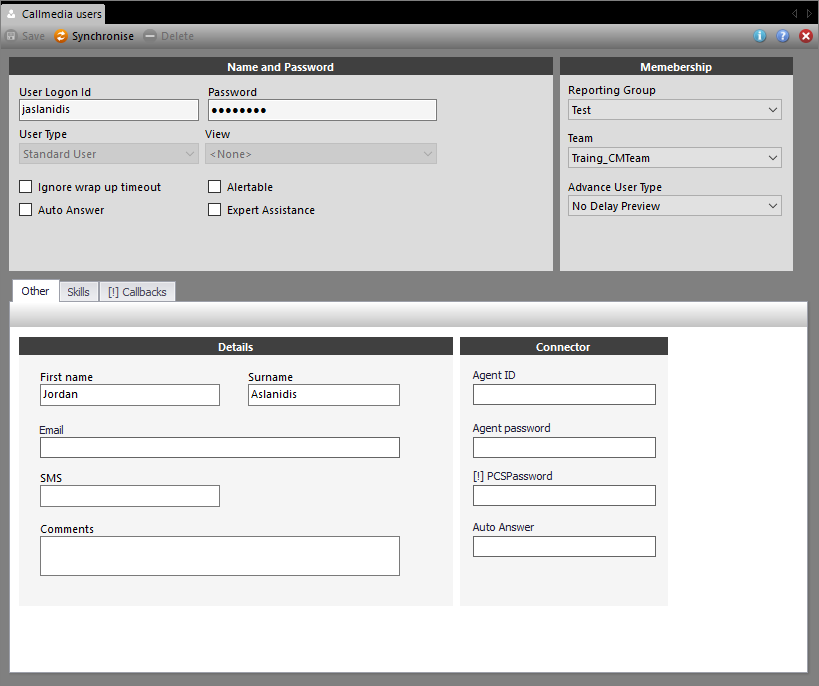Tick the Alertable checkbox
The height and width of the screenshot is (686, 819).
pyautogui.click(x=214, y=187)
